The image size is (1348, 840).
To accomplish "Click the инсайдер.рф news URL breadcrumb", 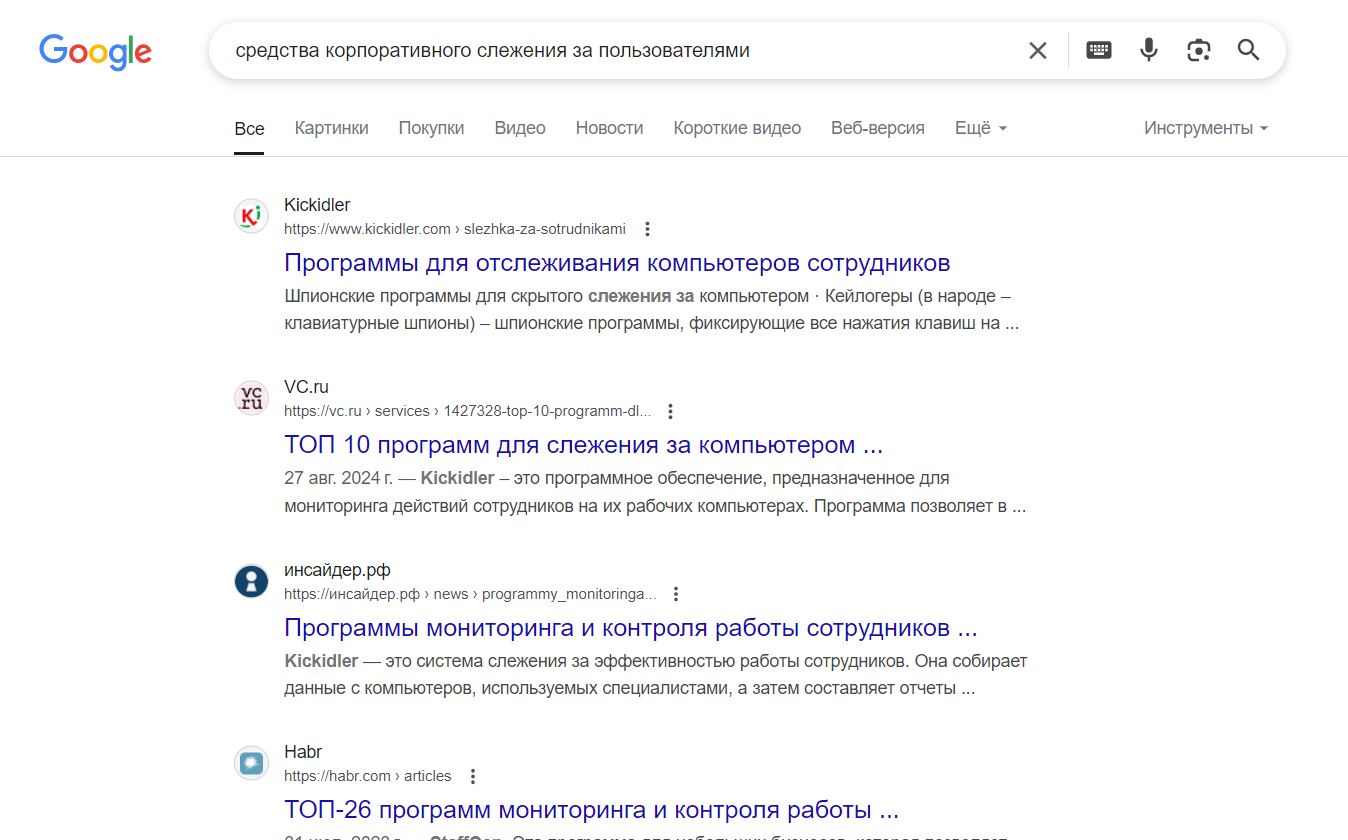I will [470, 594].
